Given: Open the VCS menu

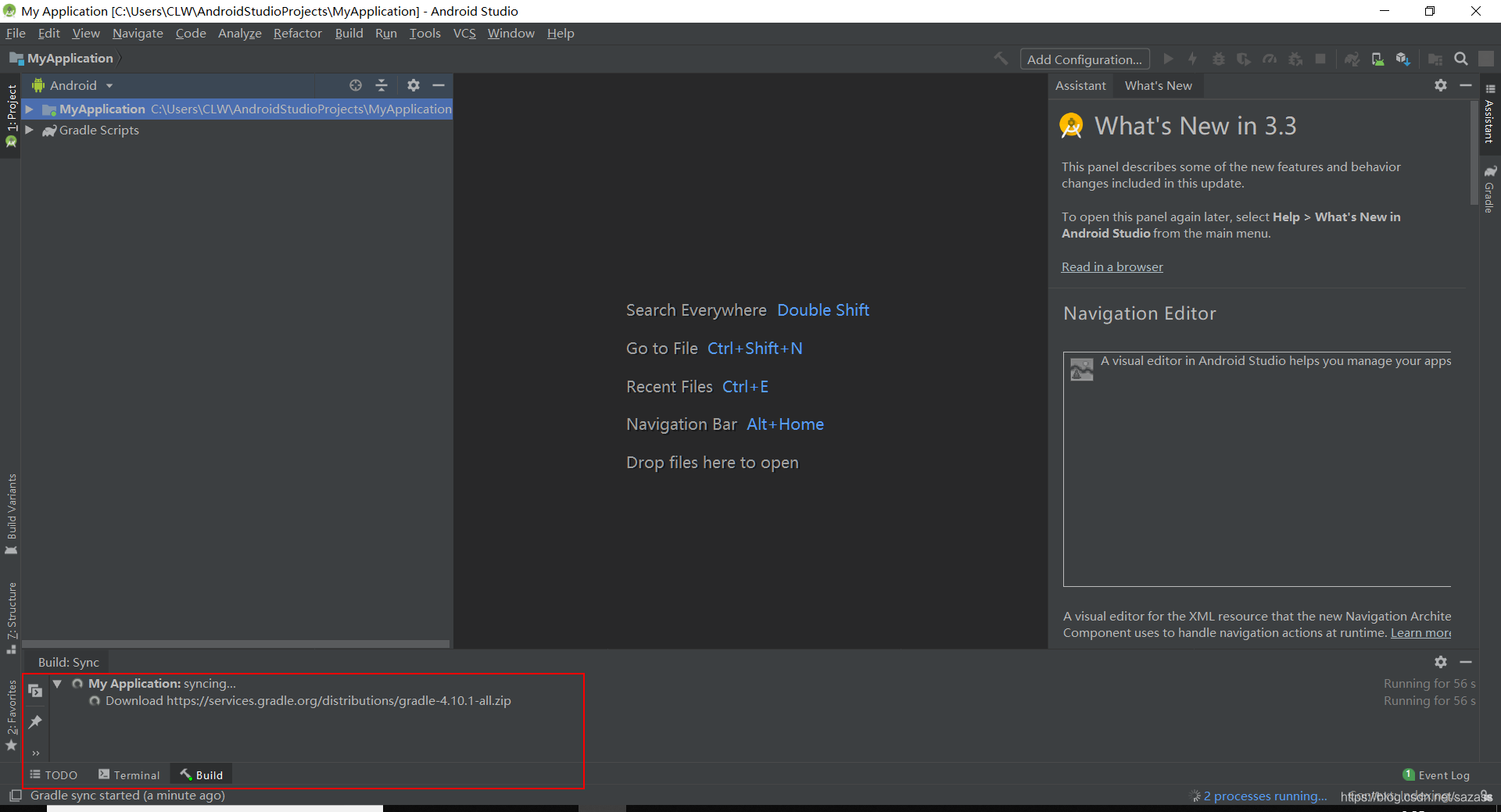Looking at the screenshot, I should pyautogui.click(x=464, y=33).
